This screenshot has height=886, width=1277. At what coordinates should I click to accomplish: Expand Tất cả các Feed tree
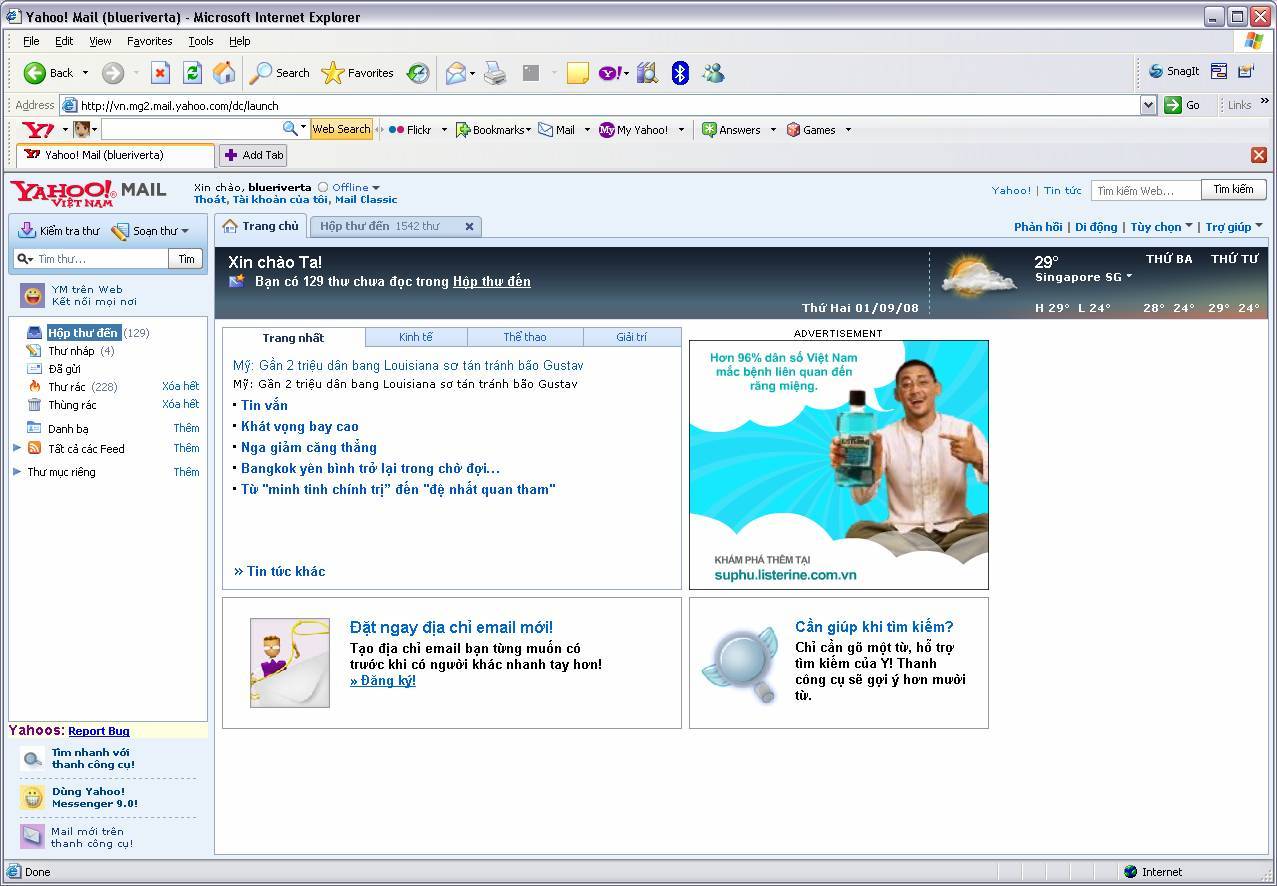click(x=17, y=448)
